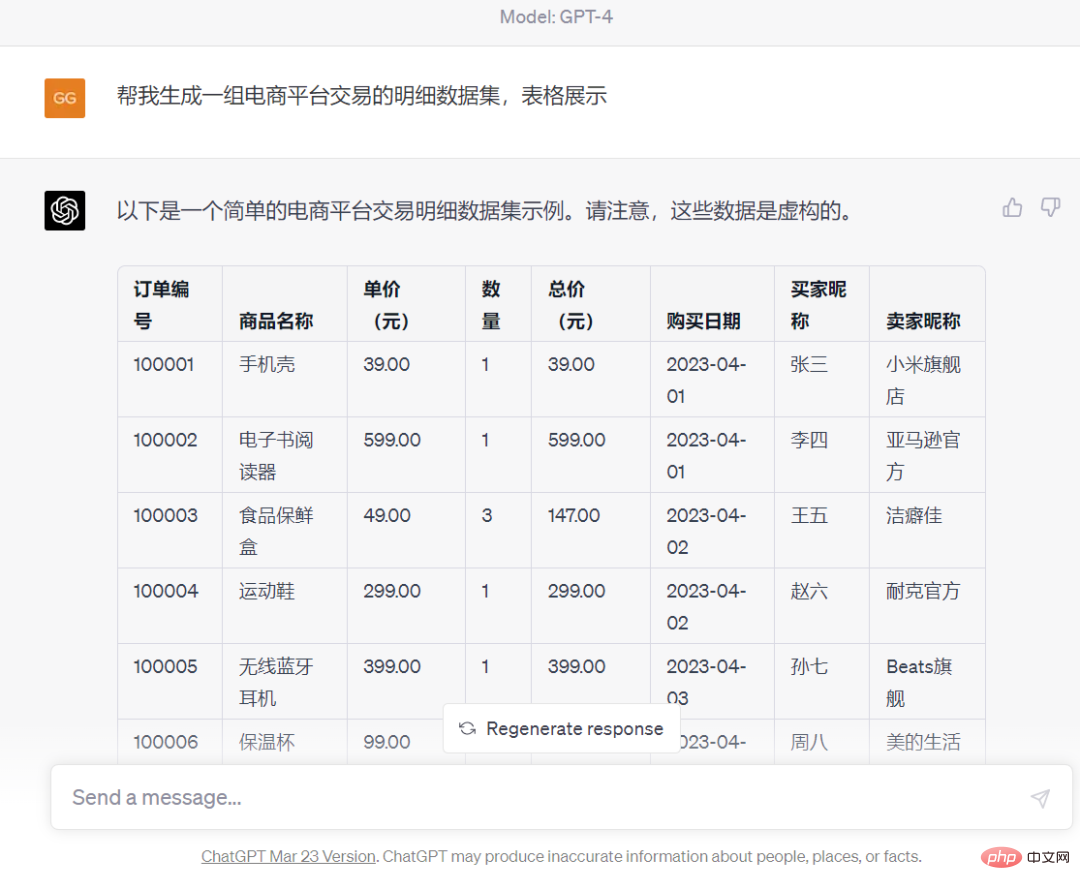Click the orange GG user avatar

coord(65,98)
